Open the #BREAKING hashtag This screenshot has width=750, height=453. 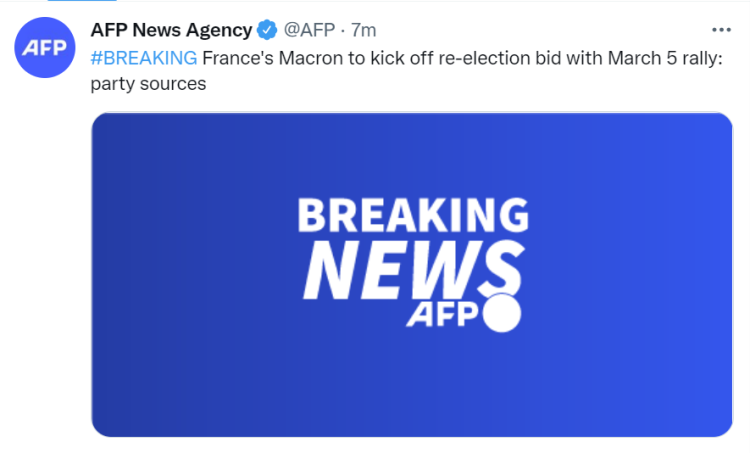point(143,56)
